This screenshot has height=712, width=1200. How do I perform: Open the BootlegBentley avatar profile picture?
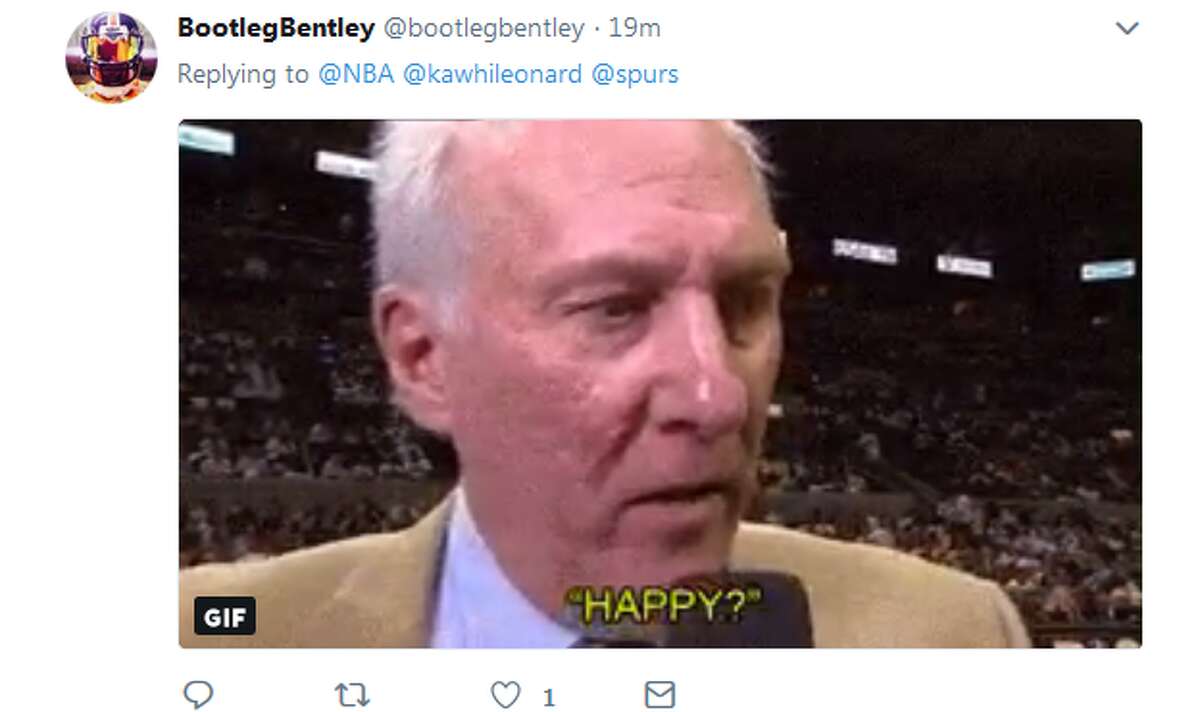click(111, 57)
